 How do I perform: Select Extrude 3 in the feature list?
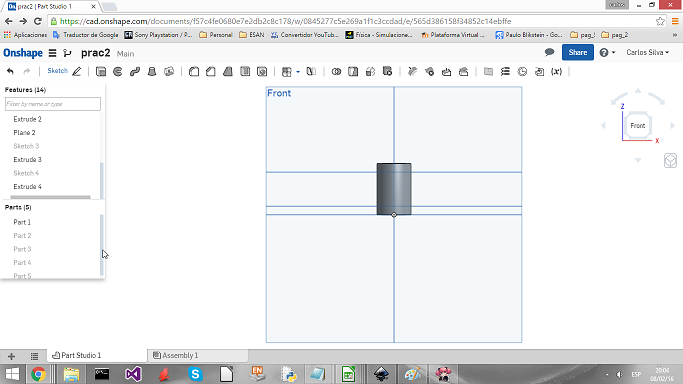pyautogui.click(x=27, y=159)
